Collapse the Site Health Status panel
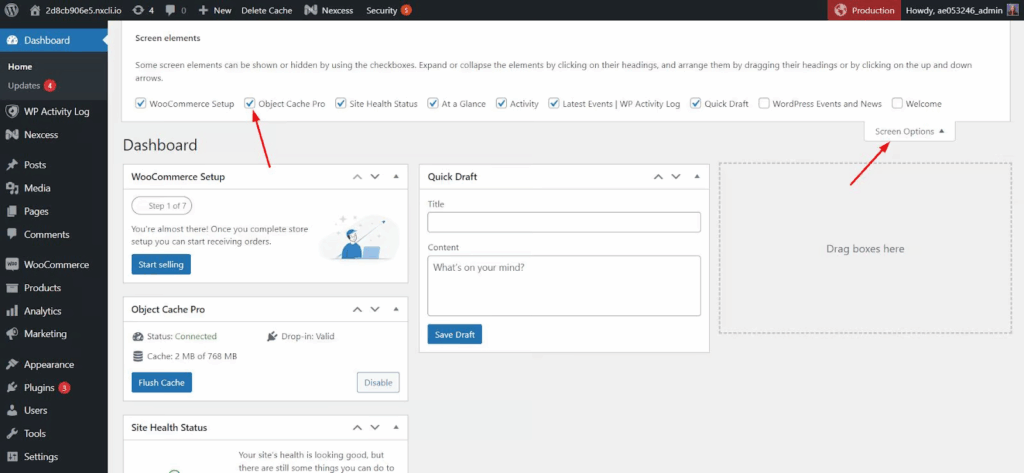 [x=396, y=428]
